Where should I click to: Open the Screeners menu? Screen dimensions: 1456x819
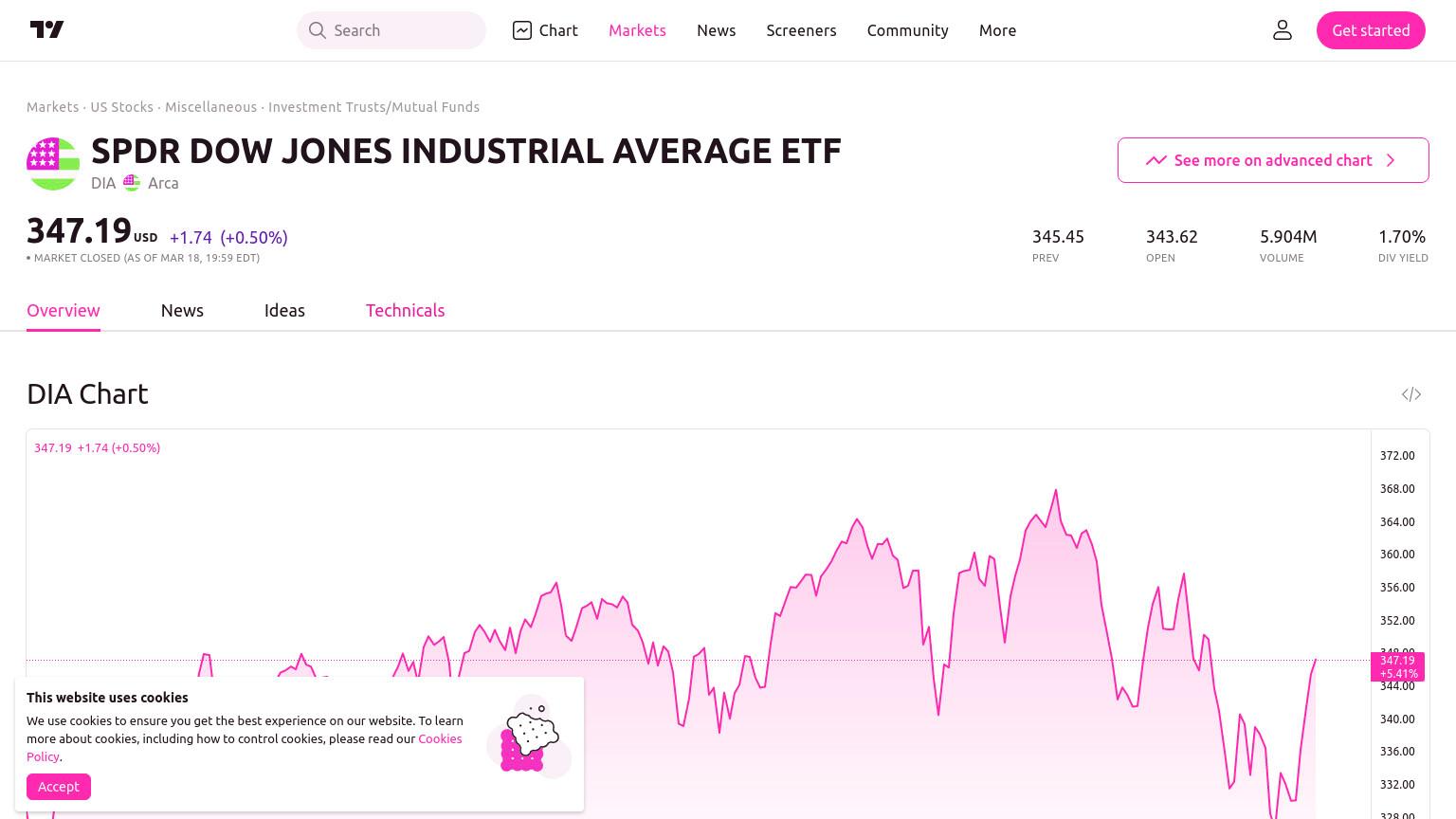801,30
